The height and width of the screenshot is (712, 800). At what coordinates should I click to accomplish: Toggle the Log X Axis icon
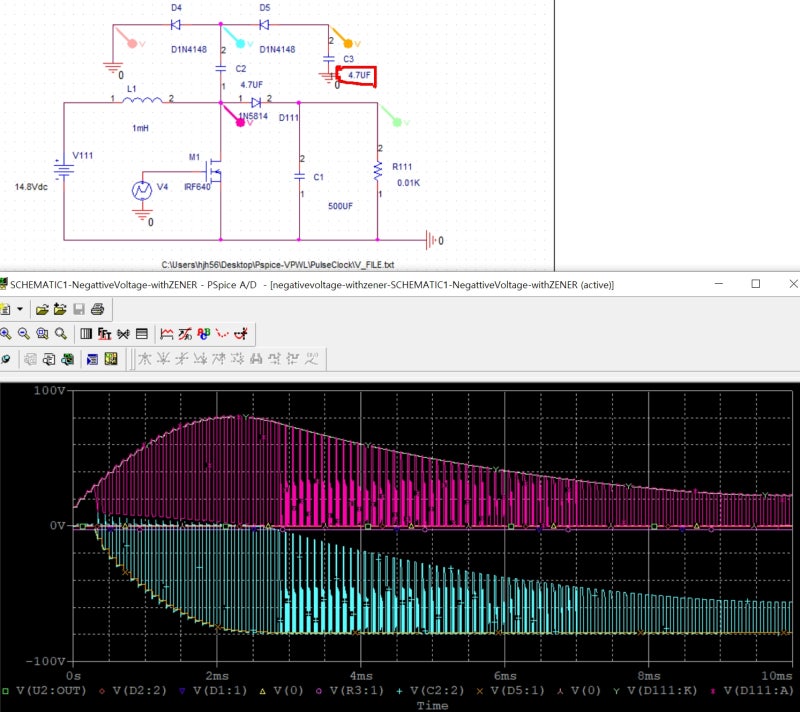[86, 333]
